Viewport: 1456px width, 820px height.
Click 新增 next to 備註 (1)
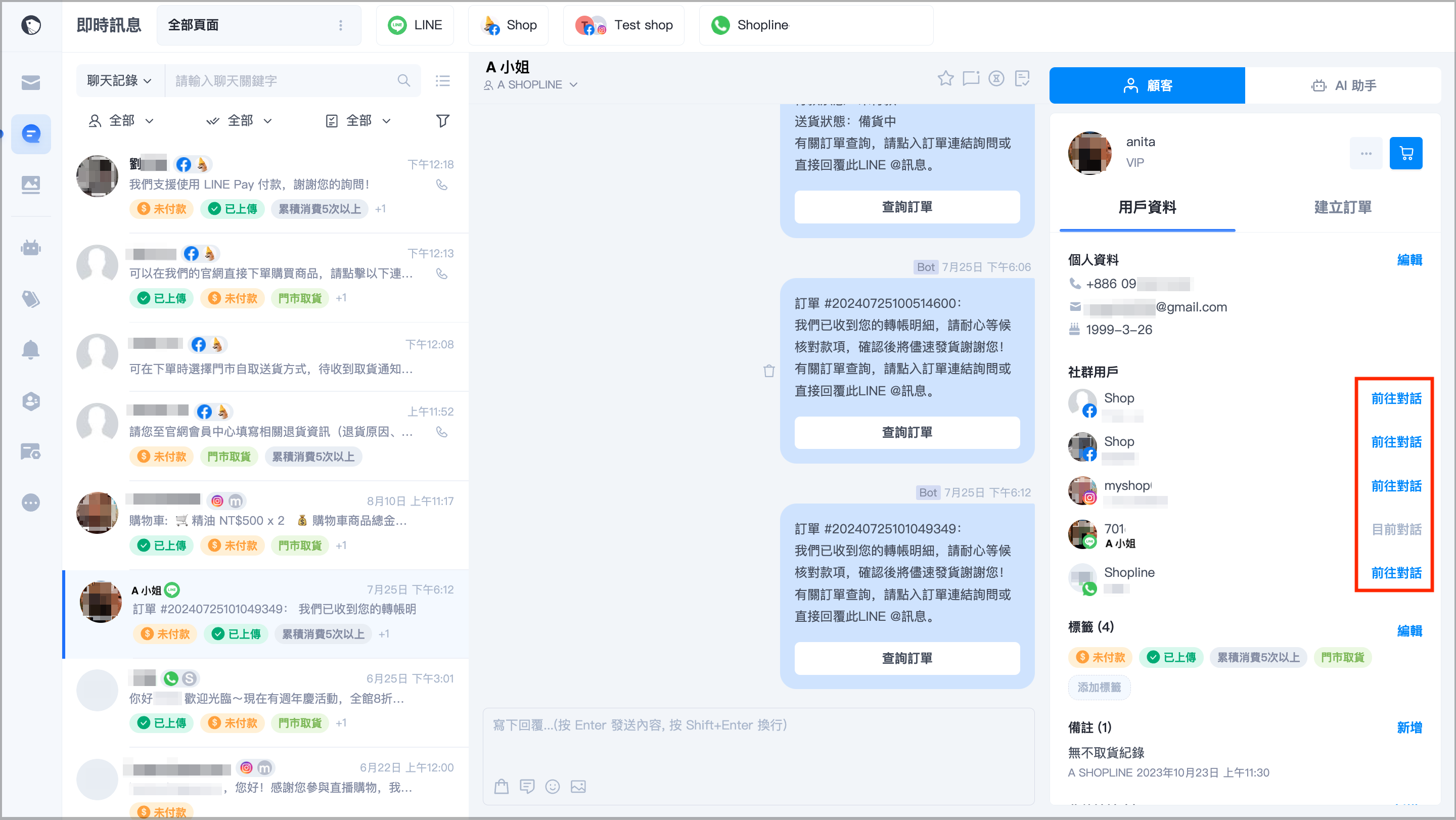1409,727
